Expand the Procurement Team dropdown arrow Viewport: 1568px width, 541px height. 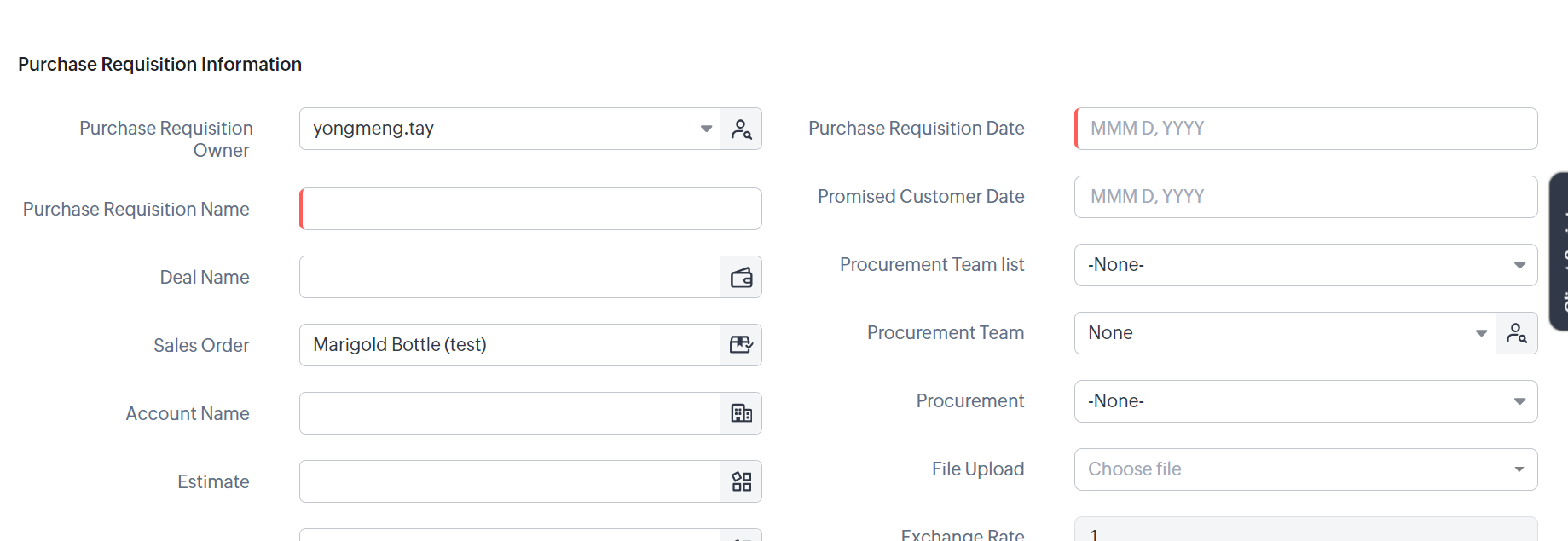1481,333
